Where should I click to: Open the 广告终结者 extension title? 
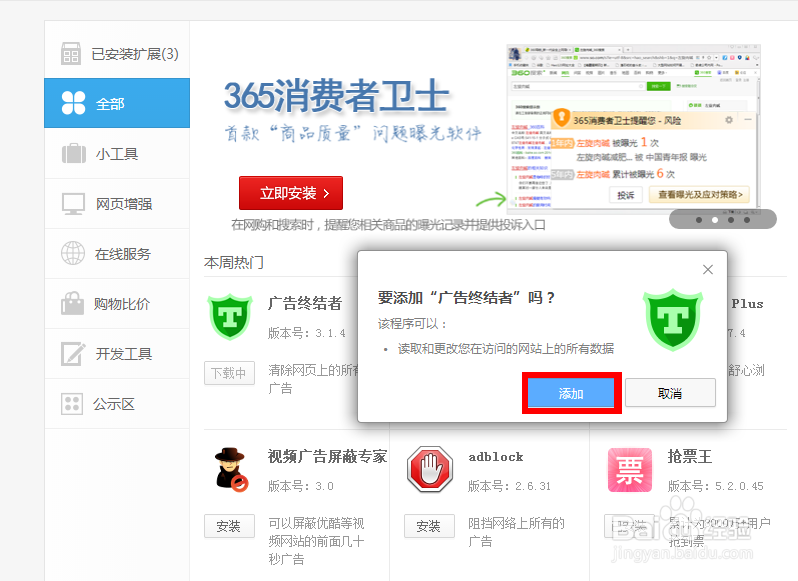pyautogui.click(x=305, y=303)
